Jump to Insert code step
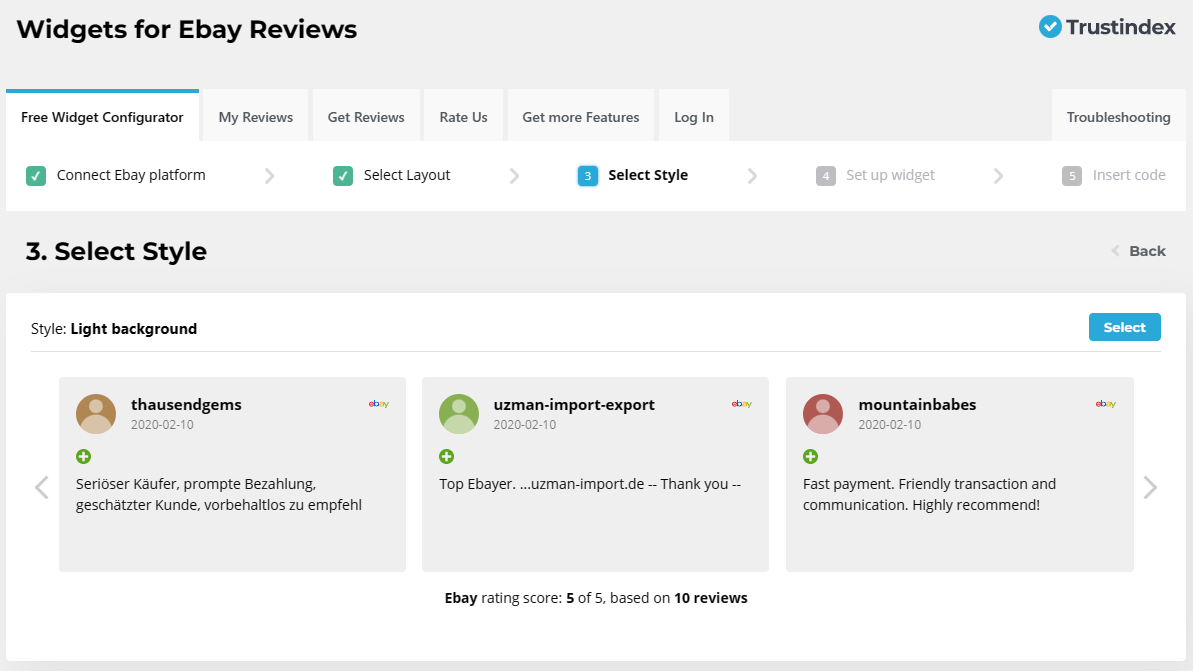 [x=1128, y=175]
